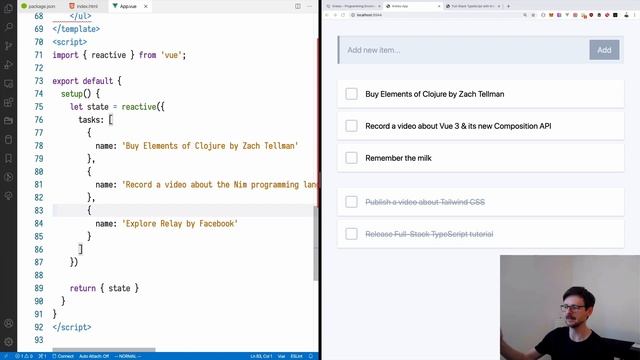Click the struck-through 'Publish a video about Tailwind CSS' text
The width and height of the screenshot is (640, 360).
pos(425,202)
